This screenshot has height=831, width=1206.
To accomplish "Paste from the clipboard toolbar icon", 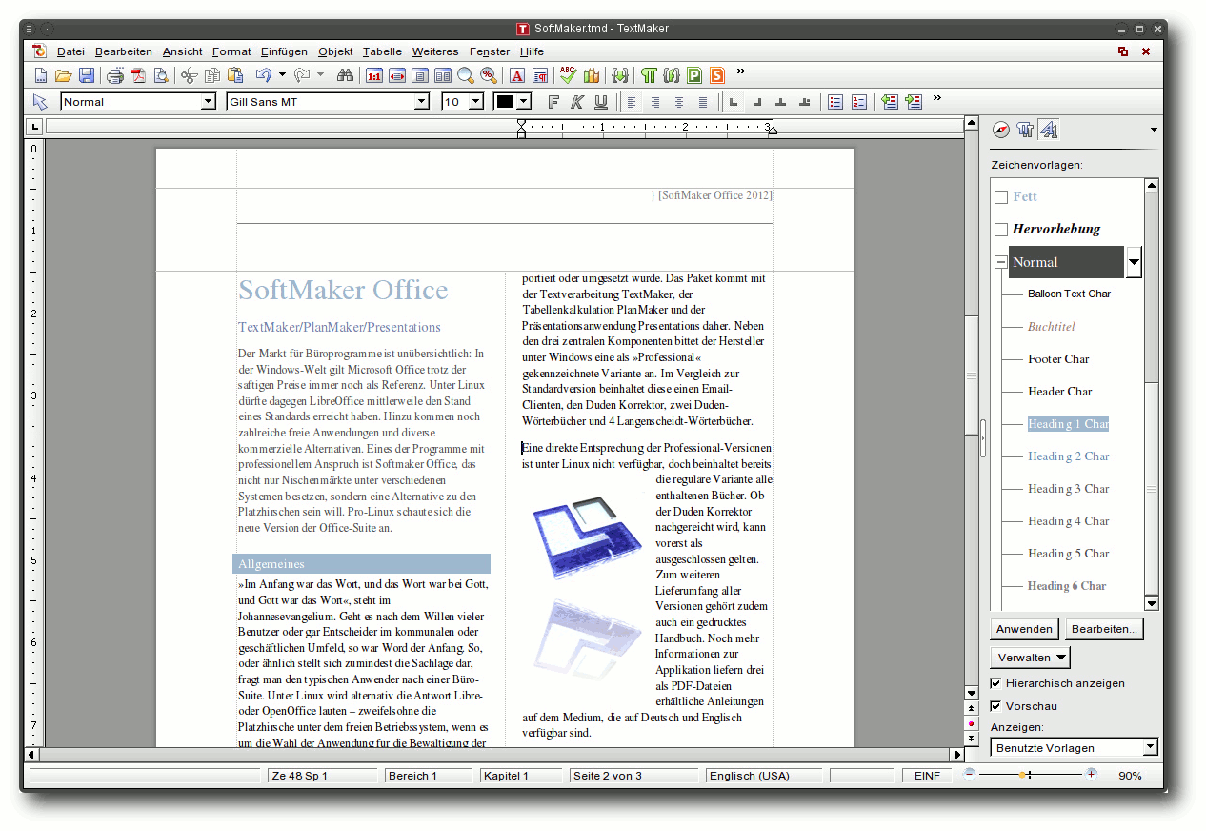I will [x=236, y=75].
